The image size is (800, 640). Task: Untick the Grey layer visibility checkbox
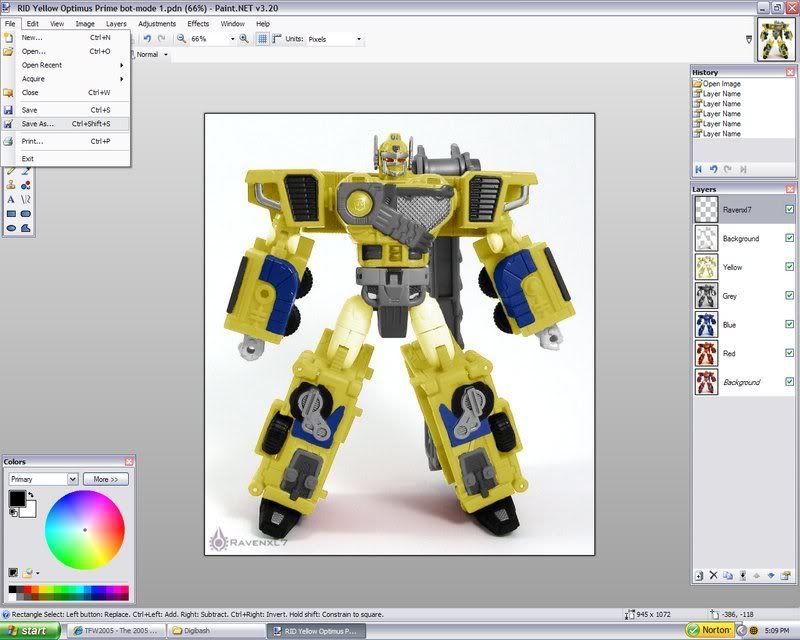[789, 296]
